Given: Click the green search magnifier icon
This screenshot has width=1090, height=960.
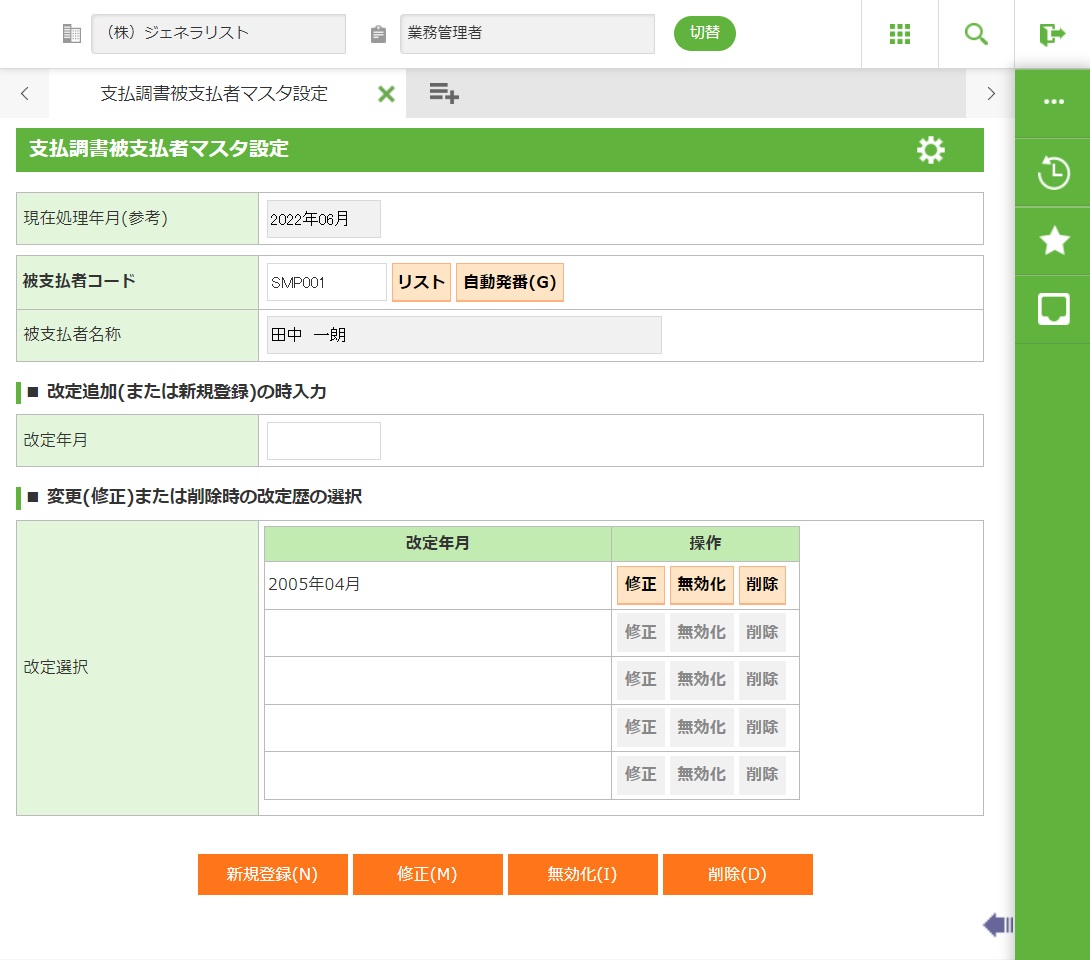Looking at the screenshot, I should [x=976, y=34].
